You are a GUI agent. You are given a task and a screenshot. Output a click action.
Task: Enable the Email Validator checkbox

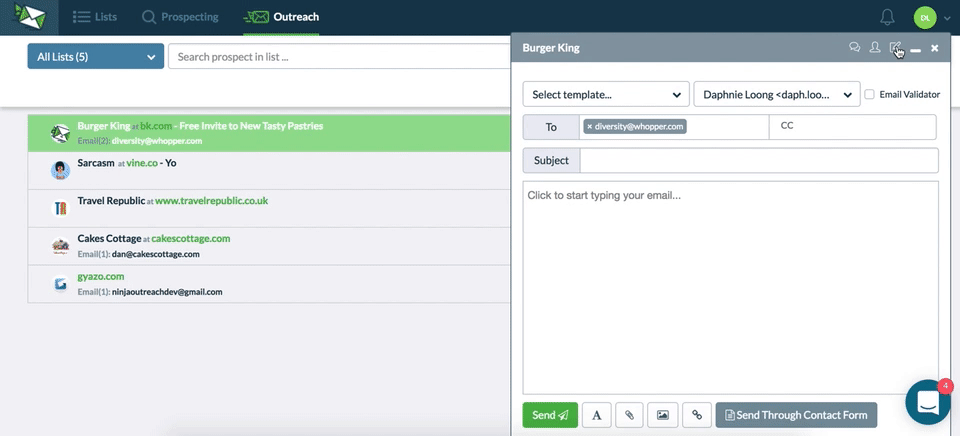pos(869,94)
